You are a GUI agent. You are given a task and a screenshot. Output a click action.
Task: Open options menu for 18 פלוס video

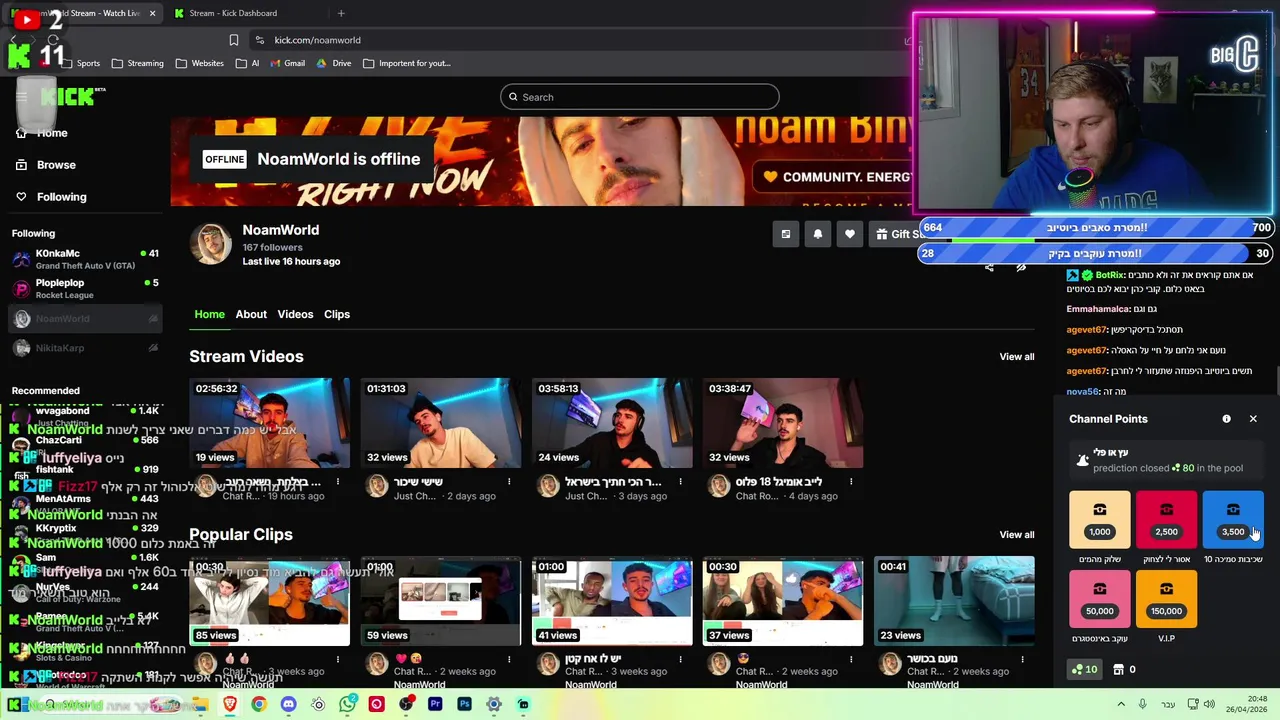pos(851,482)
